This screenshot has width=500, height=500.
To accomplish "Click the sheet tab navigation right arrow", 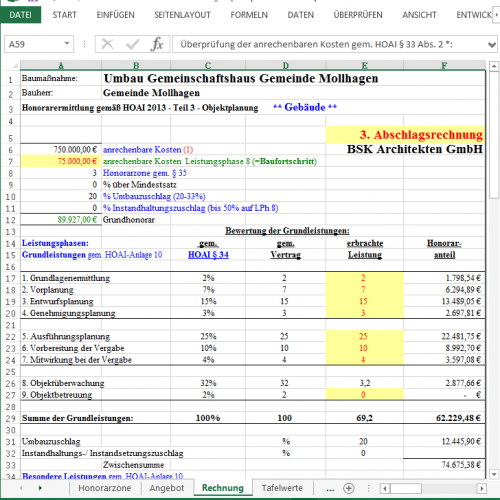I will tap(40, 488).
